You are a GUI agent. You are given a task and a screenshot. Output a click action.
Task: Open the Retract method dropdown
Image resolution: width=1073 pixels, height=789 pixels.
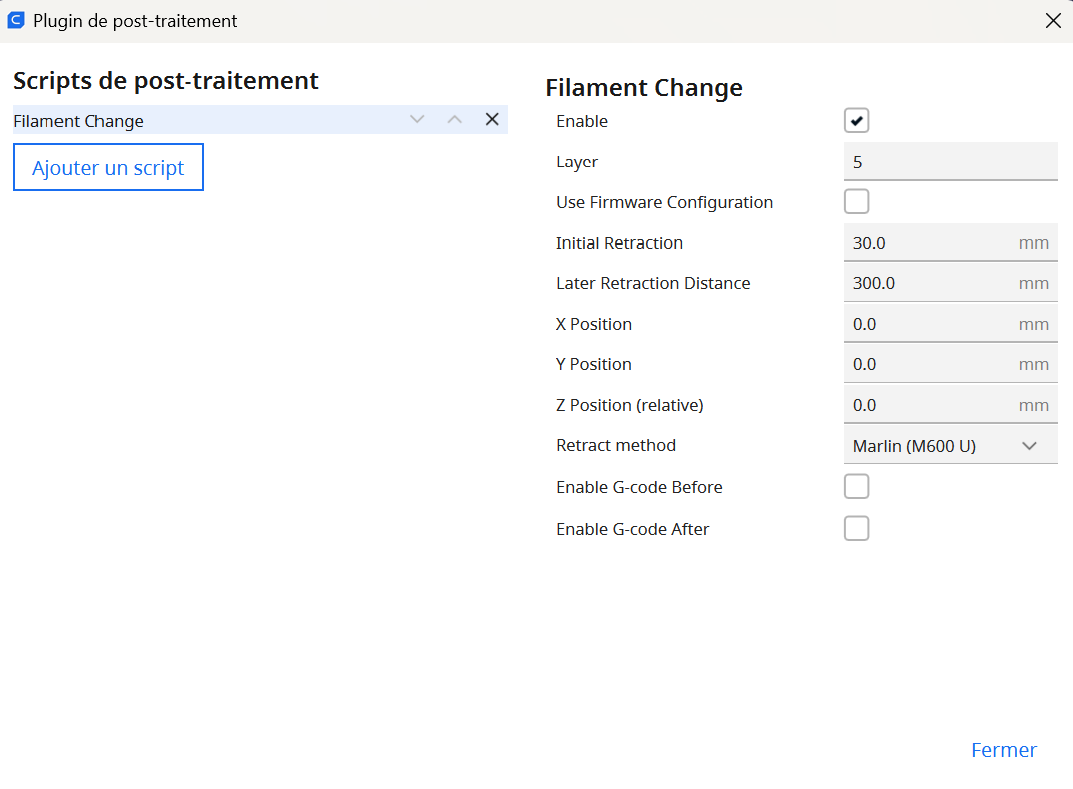tap(951, 446)
